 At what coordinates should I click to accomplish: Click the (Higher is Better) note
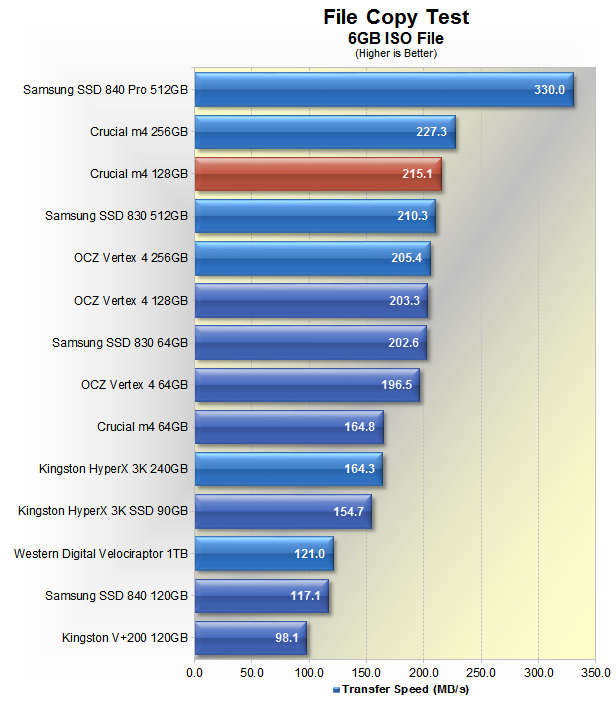click(x=396, y=53)
